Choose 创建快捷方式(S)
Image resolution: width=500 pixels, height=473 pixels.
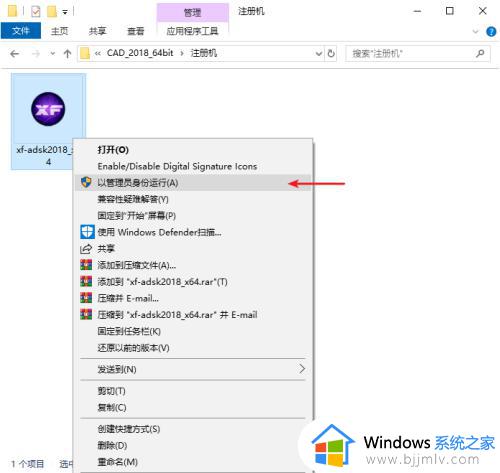pyautogui.click(x=193, y=429)
